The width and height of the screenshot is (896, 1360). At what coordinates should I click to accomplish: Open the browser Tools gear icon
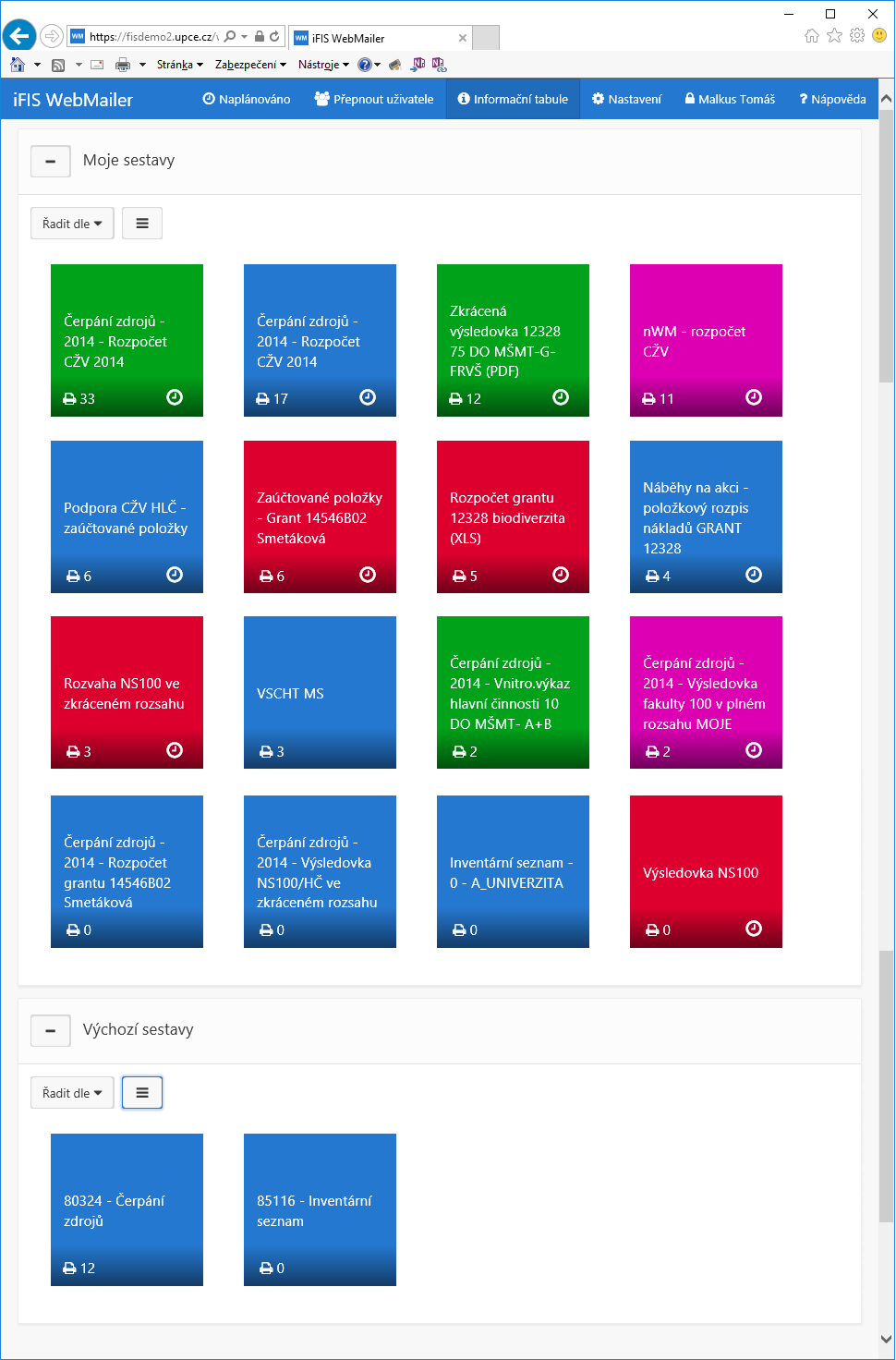[x=857, y=35]
